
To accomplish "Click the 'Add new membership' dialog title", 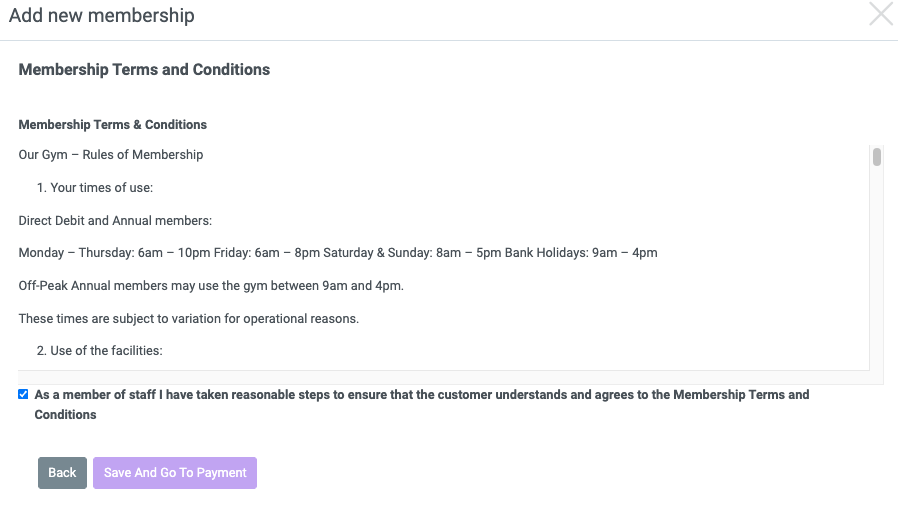I will (102, 15).
